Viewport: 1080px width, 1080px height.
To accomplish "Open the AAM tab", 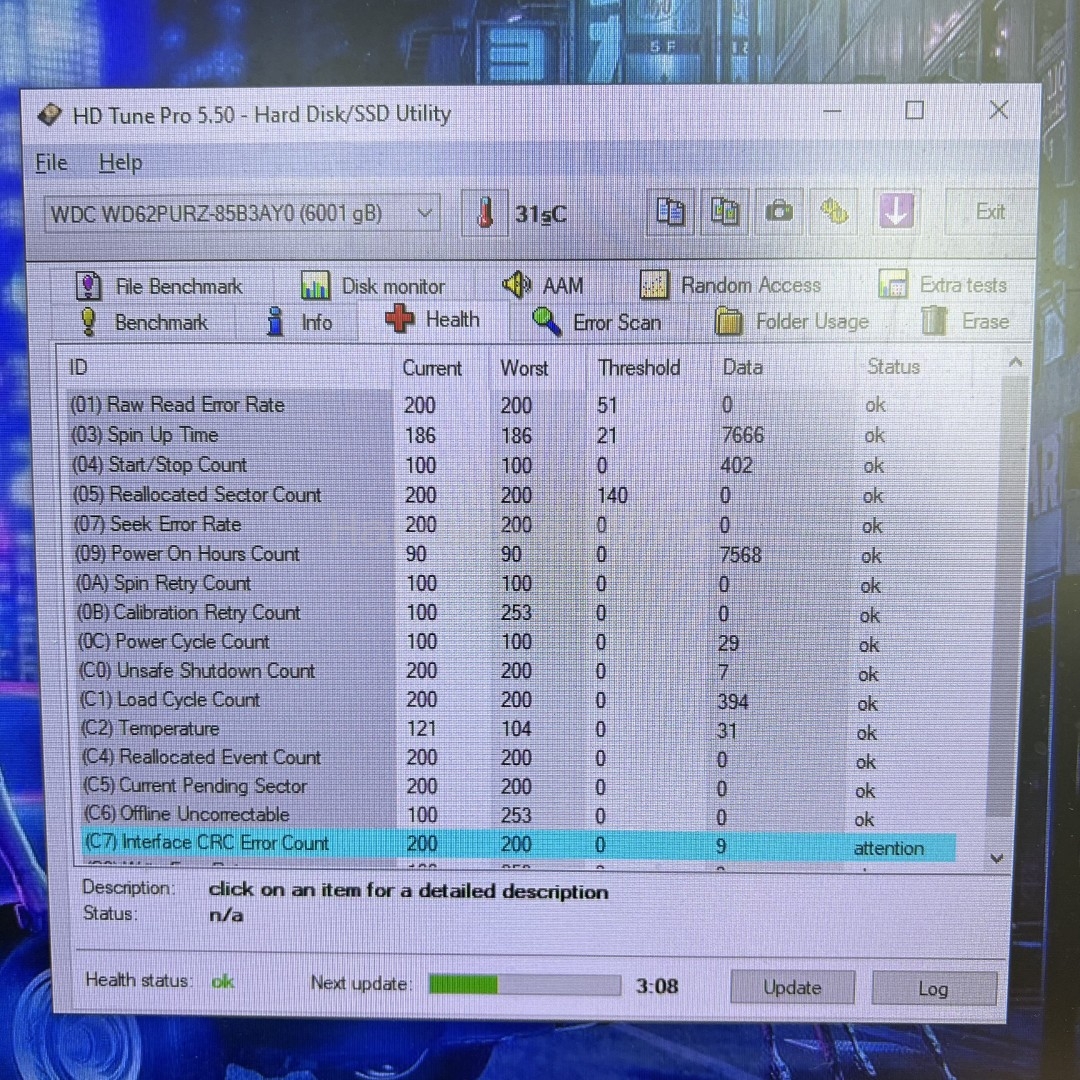I will point(543,284).
